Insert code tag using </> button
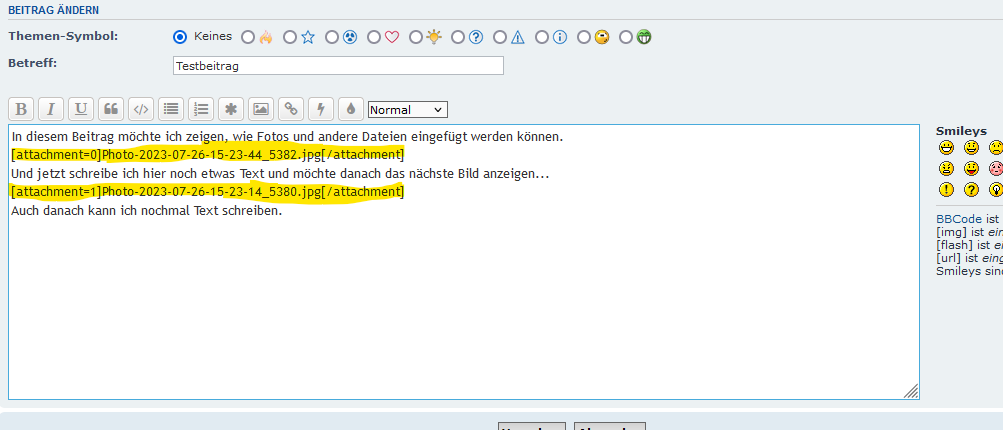This screenshot has width=1003, height=430. pos(141,109)
